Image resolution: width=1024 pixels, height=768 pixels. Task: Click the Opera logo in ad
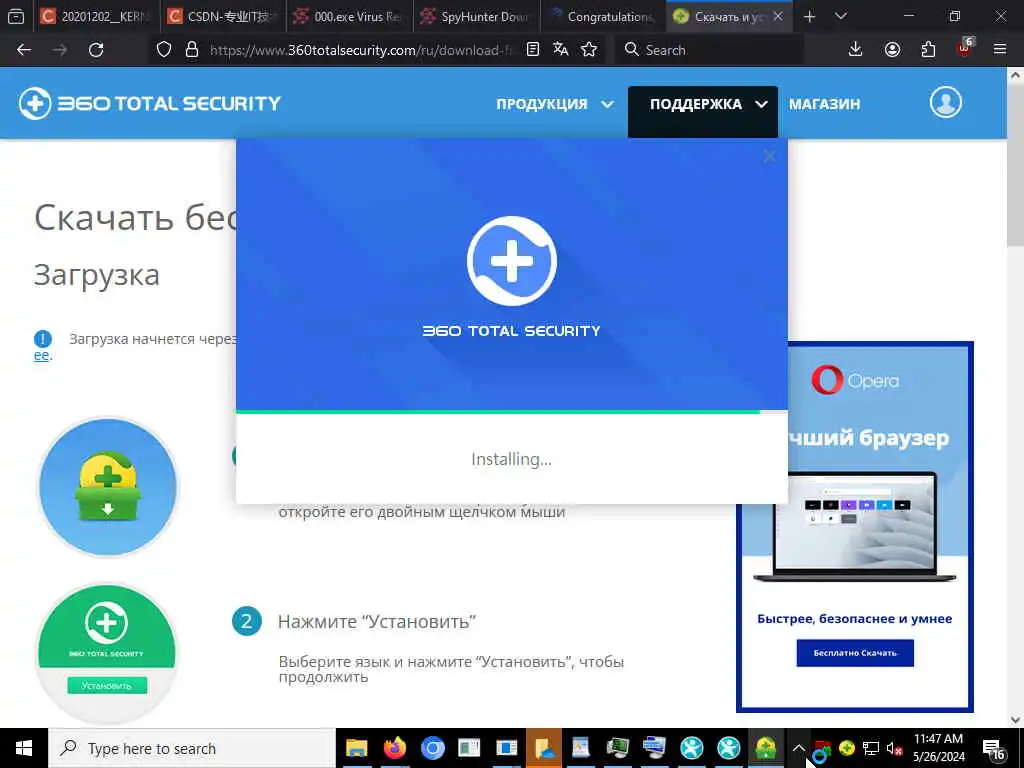point(855,380)
